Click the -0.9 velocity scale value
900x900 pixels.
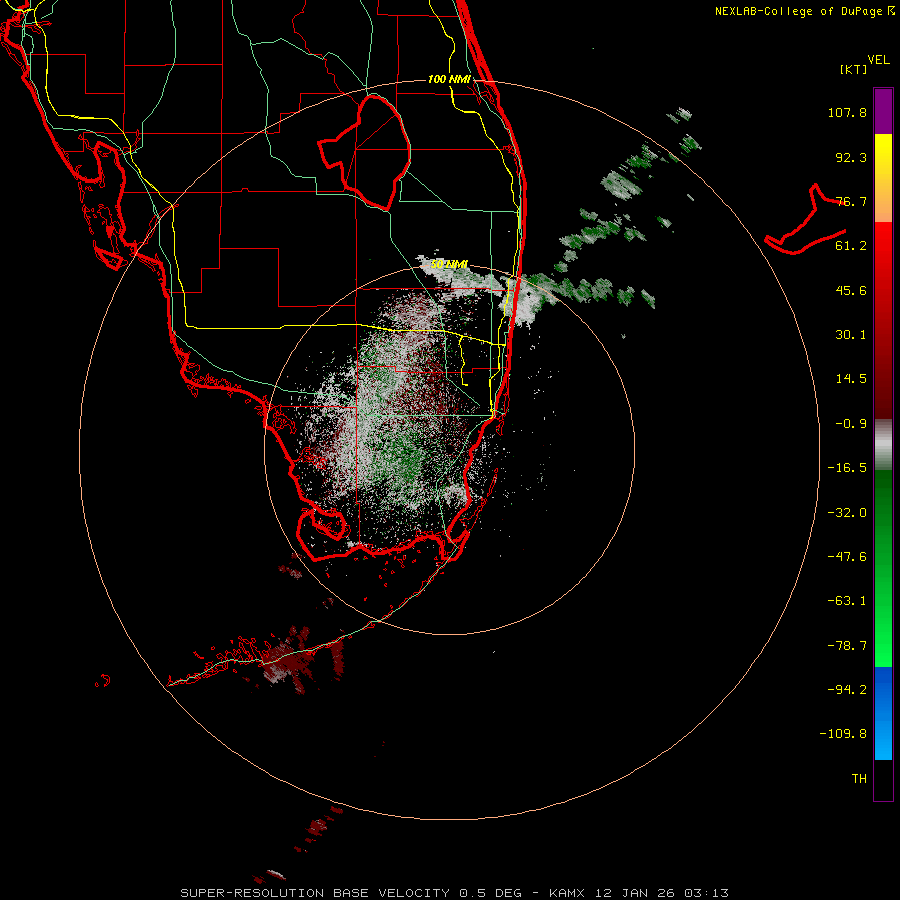[x=851, y=424]
